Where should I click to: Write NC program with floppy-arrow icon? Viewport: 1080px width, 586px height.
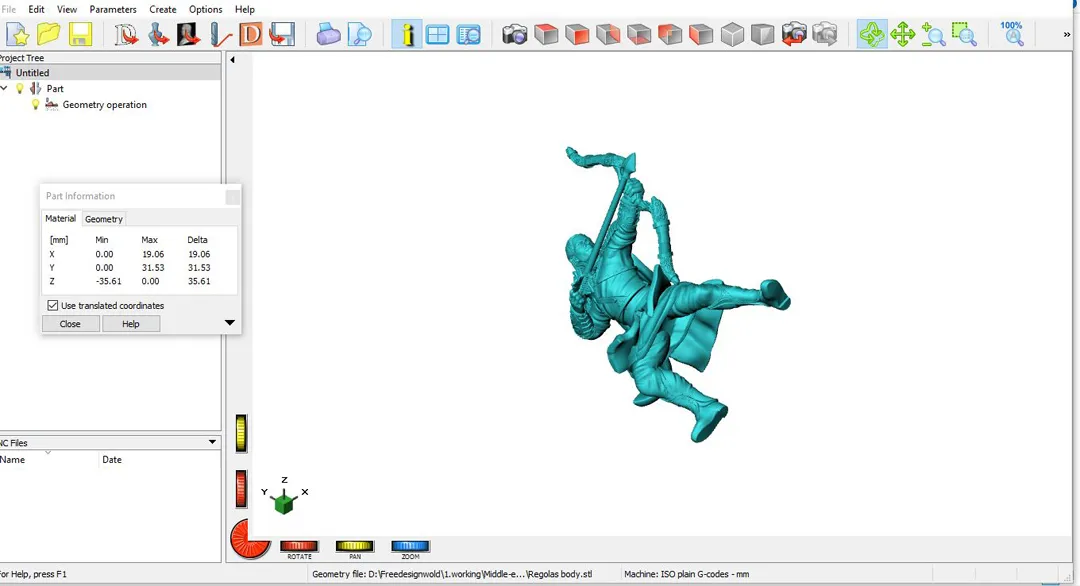coord(282,34)
